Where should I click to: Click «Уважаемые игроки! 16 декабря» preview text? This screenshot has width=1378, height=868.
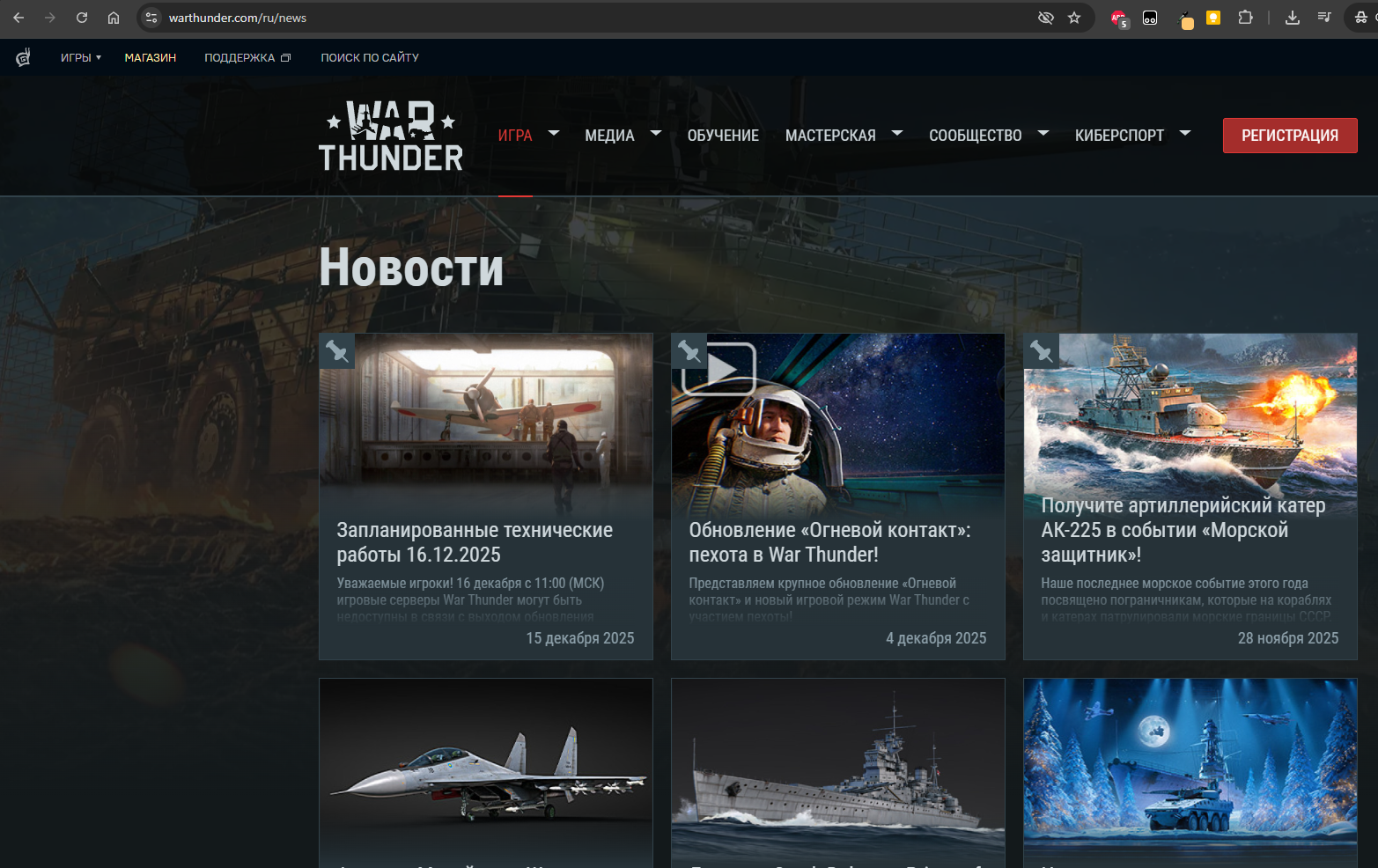coord(470,599)
